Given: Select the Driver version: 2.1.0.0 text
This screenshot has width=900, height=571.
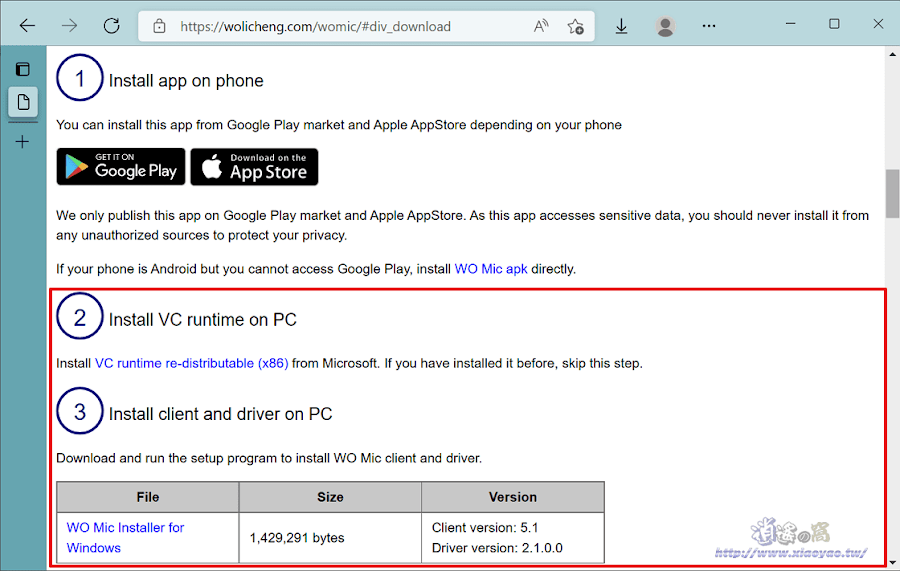Looking at the screenshot, I should pos(497,548).
